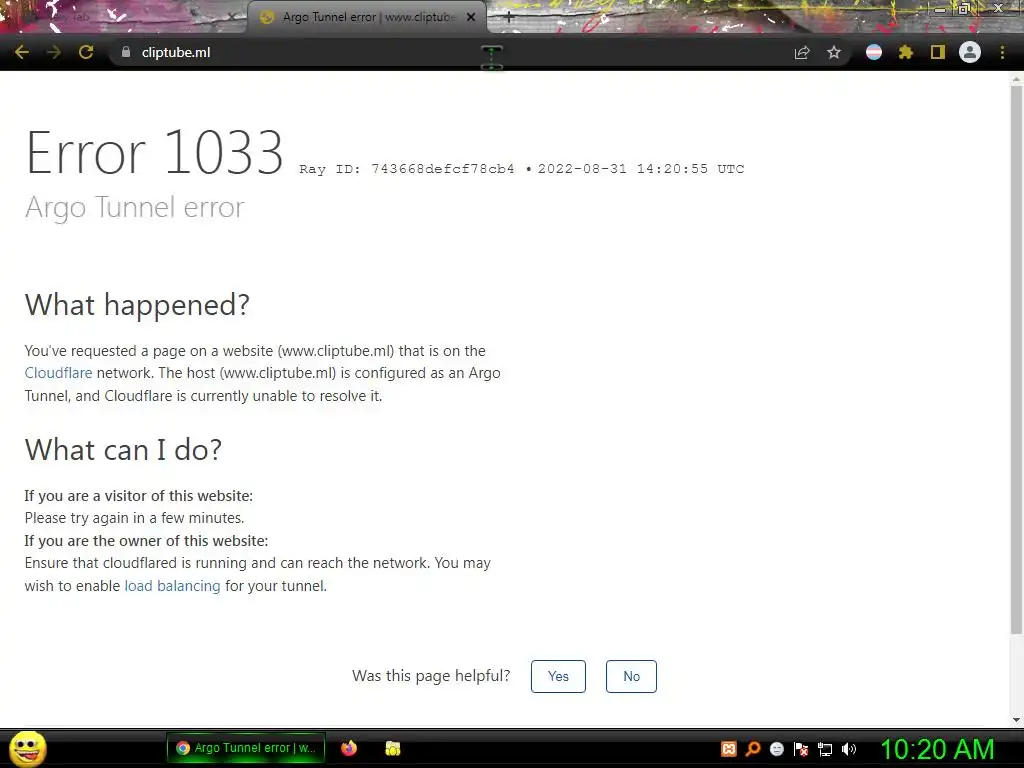1024x768 pixels.
Task: Click the browser forward arrow
Action: (54, 52)
